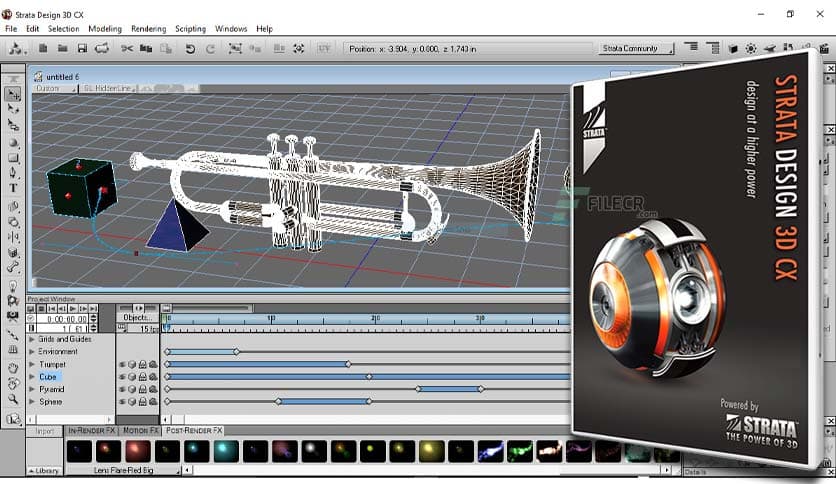The width and height of the screenshot is (836, 484).
Task: Toggle Cube visibility eye icon
Action: [122, 377]
